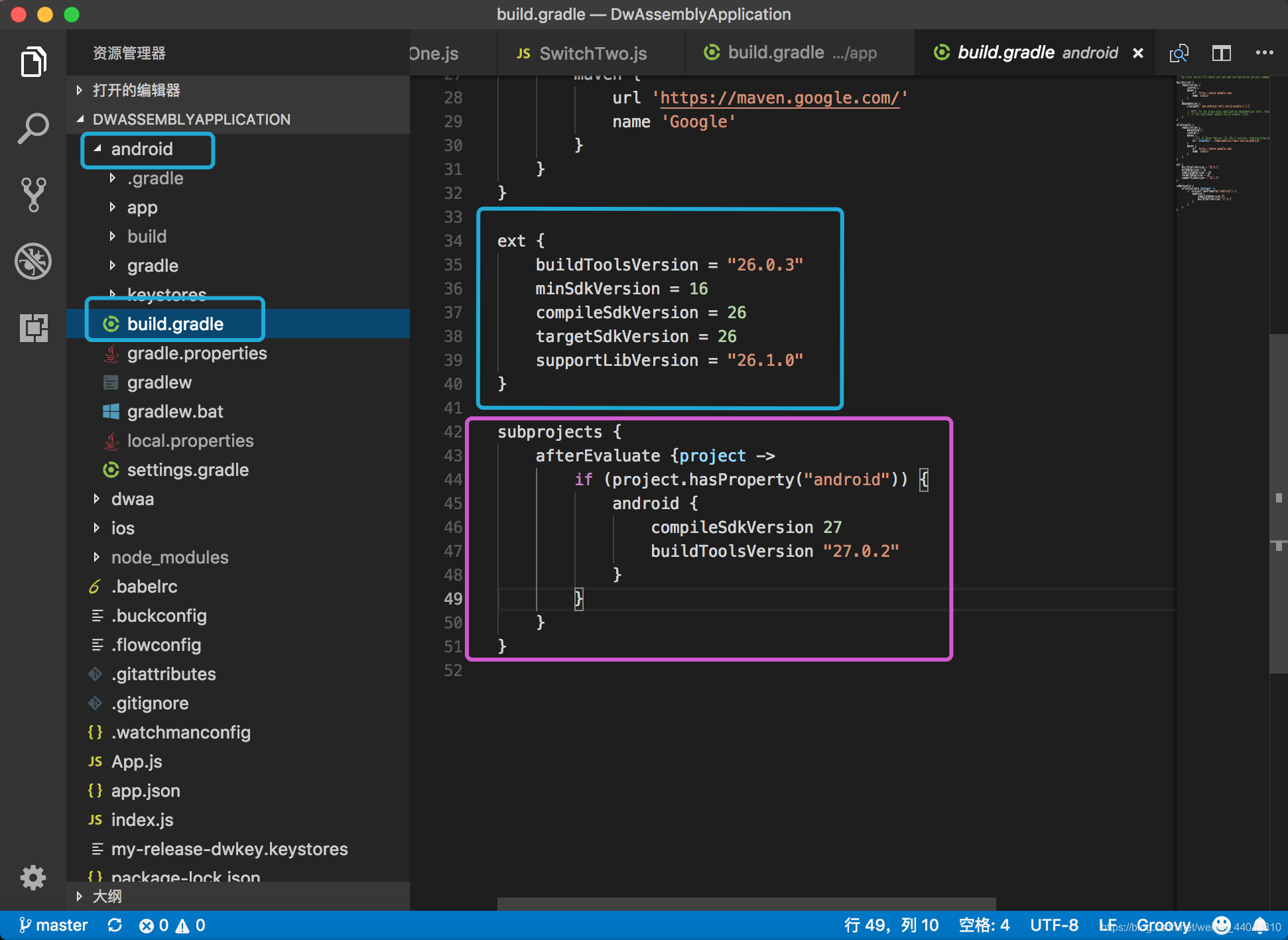Expand the dwaa folder

[x=238, y=499]
